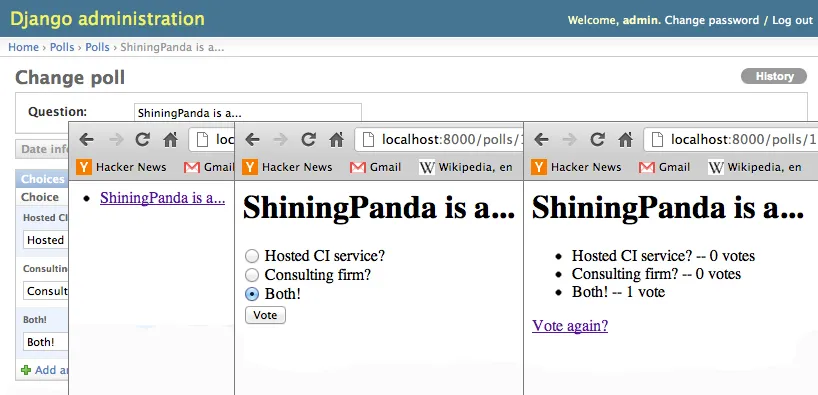Go back in the middle browser window
Image resolution: width=818 pixels, height=395 pixels.
[x=252, y=139]
